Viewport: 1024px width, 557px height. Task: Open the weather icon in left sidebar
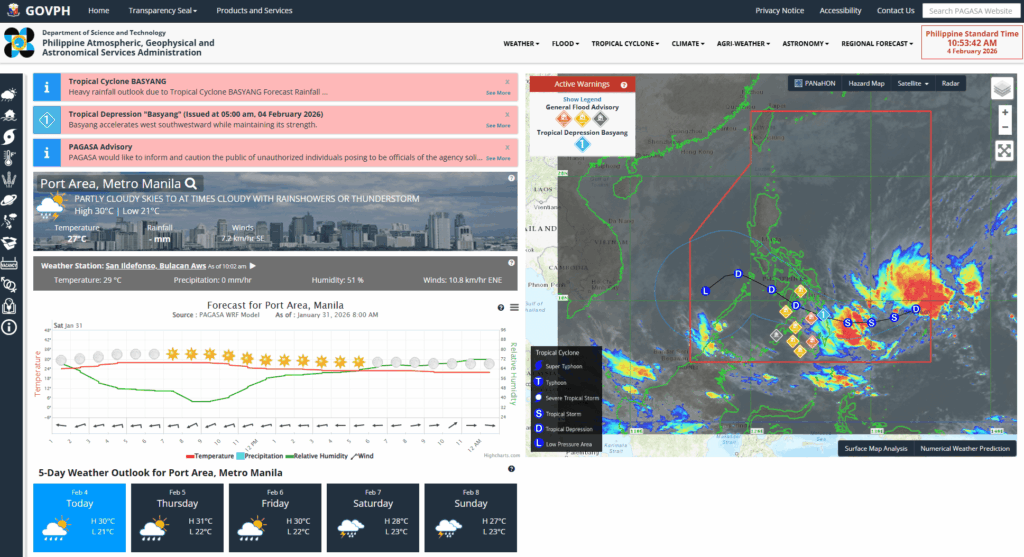click(x=9, y=94)
